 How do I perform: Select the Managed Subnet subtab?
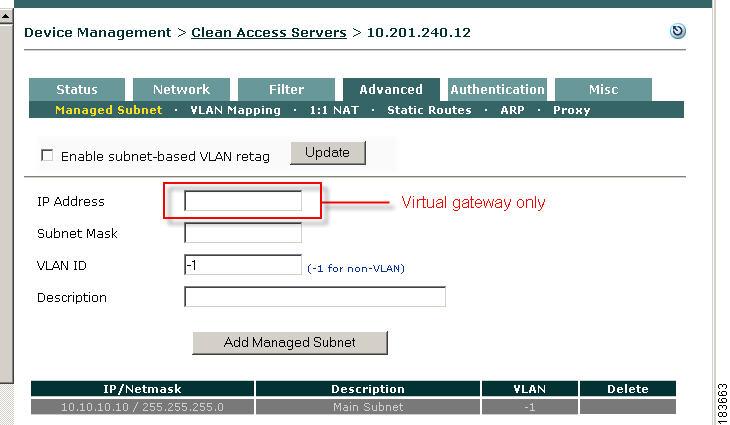pos(108,110)
